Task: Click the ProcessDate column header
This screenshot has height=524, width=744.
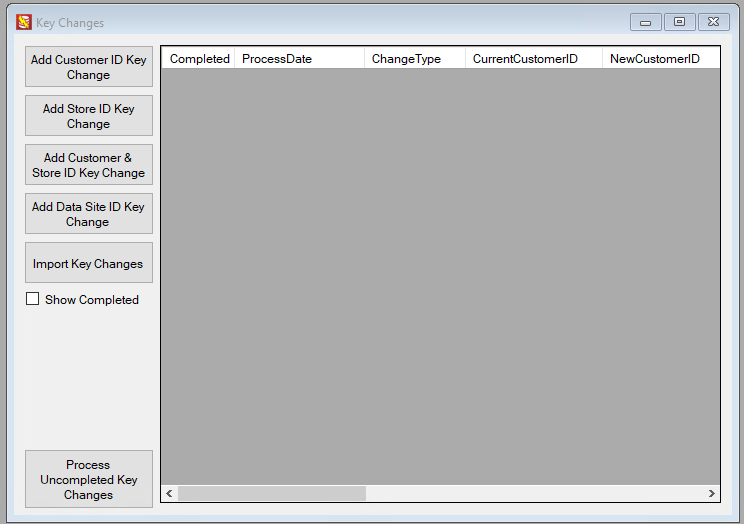Action: 299,59
